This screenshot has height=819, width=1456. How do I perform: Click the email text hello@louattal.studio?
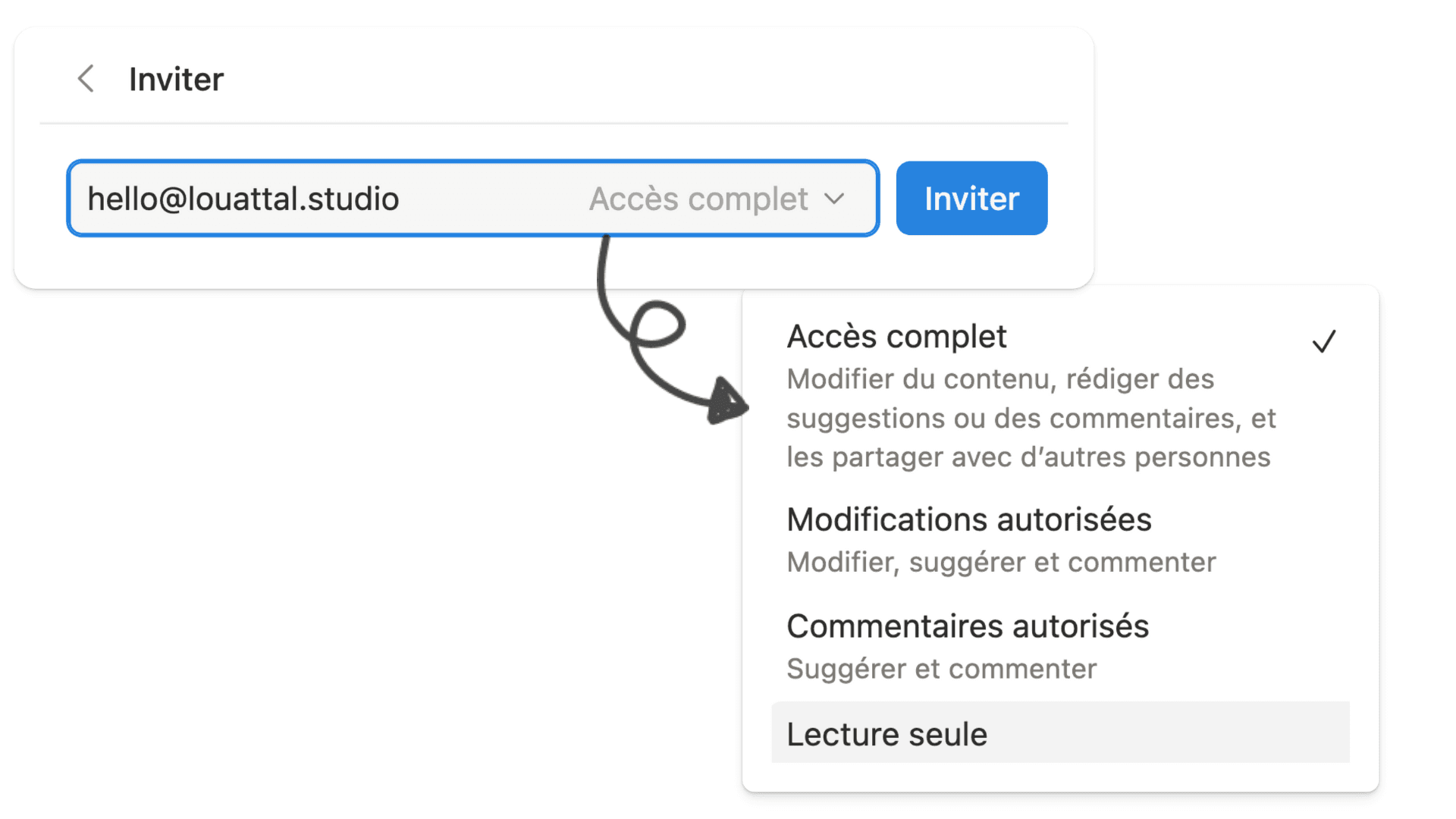pos(243,199)
